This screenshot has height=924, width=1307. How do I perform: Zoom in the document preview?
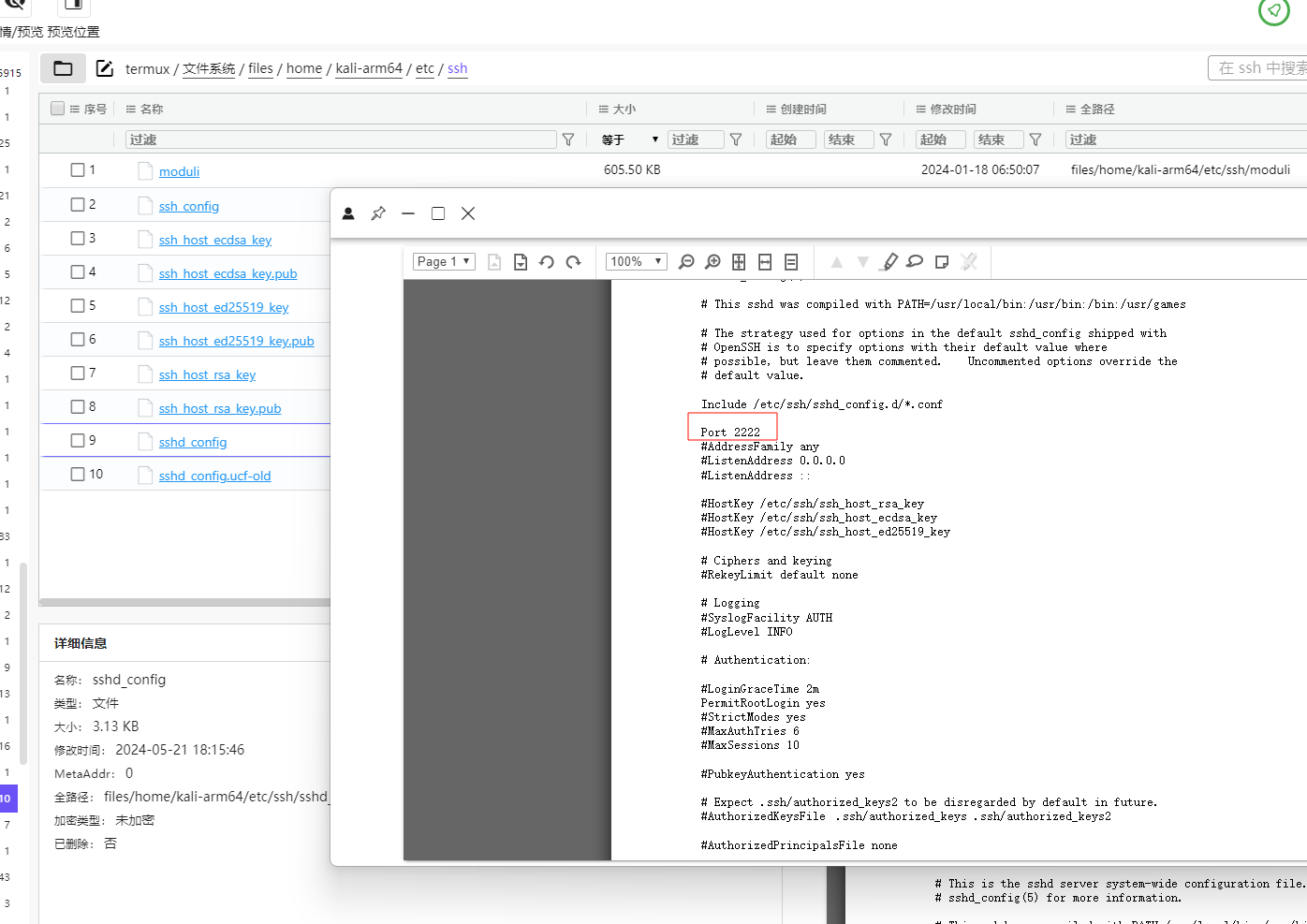pos(712,262)
